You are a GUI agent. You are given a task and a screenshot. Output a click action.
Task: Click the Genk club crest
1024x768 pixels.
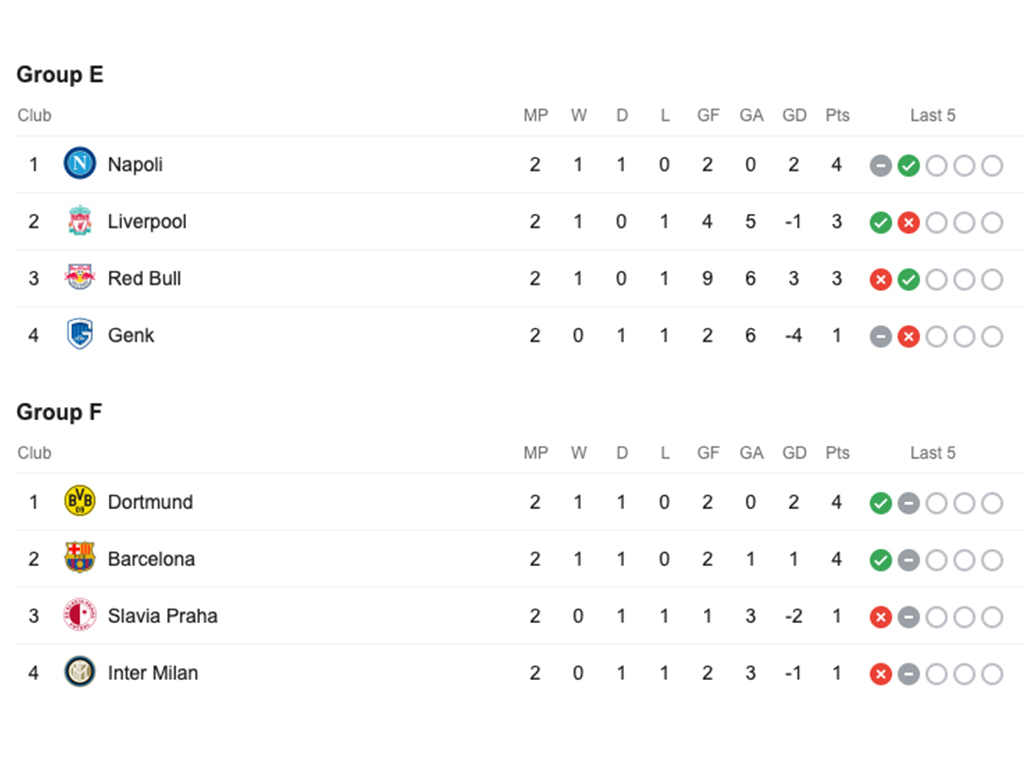pos(80,334)
